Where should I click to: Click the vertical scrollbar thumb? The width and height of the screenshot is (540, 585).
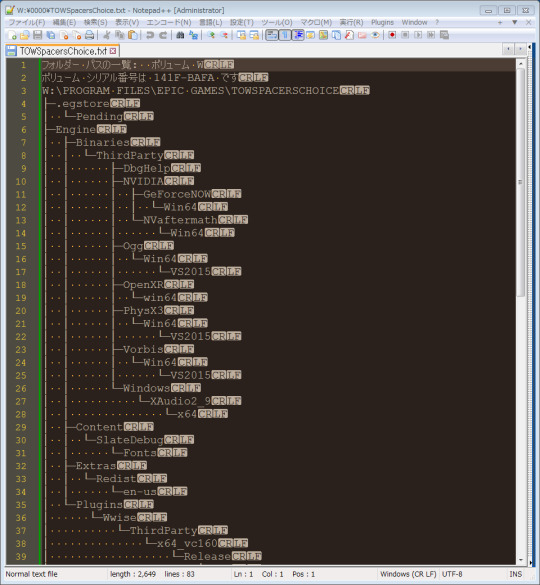pos(521,183)
